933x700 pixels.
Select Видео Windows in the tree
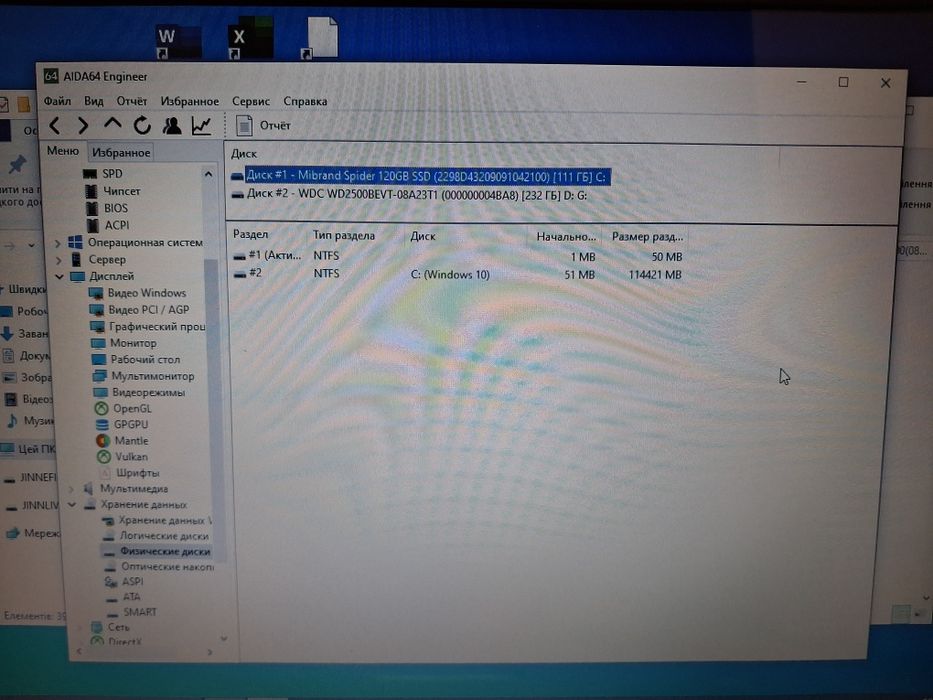(x=146, y=293)
